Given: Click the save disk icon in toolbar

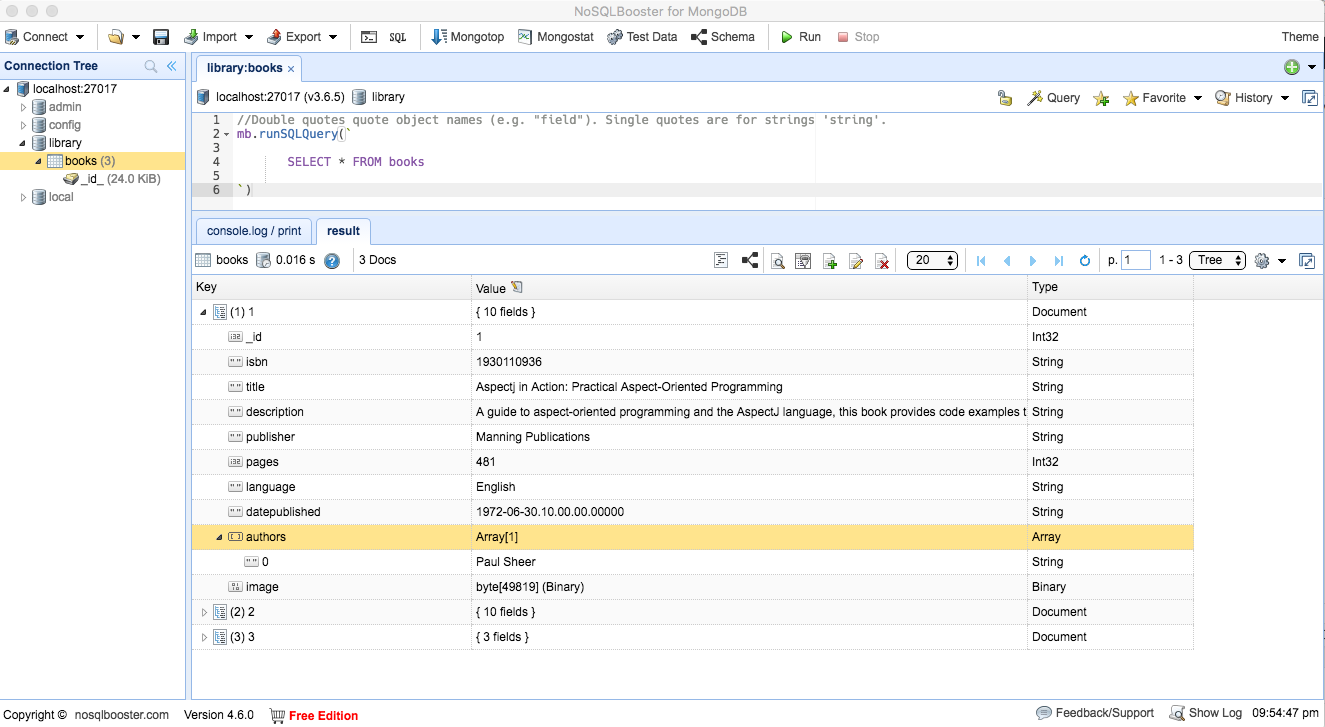Looking at the screenshot, I should [161, 37].
